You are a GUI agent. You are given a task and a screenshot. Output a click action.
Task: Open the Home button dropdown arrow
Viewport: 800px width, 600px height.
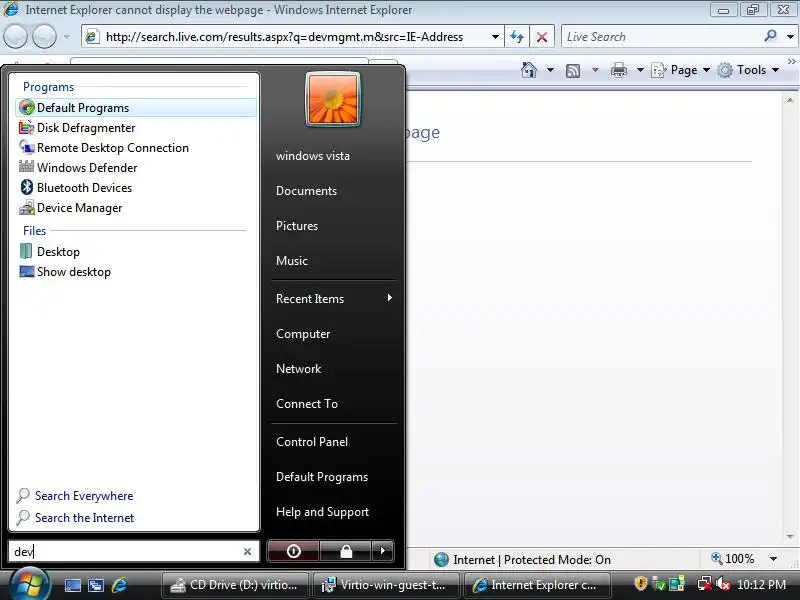point(550,70)
